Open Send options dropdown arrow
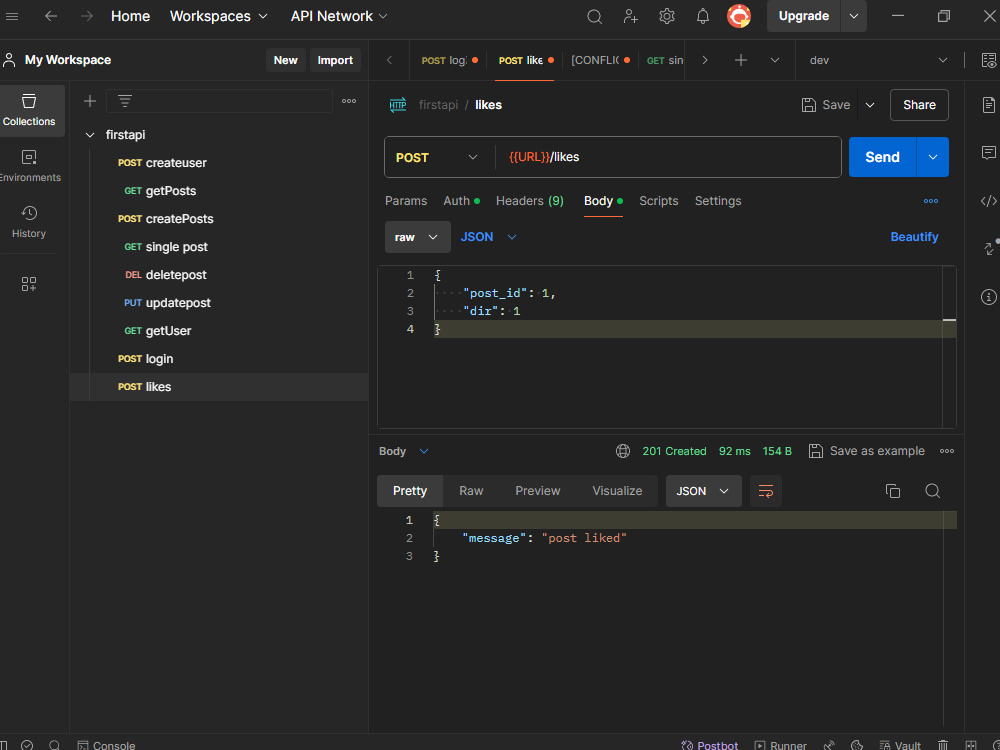Image resolution: width=1000 pixels, height=750 pixels. 933,157
